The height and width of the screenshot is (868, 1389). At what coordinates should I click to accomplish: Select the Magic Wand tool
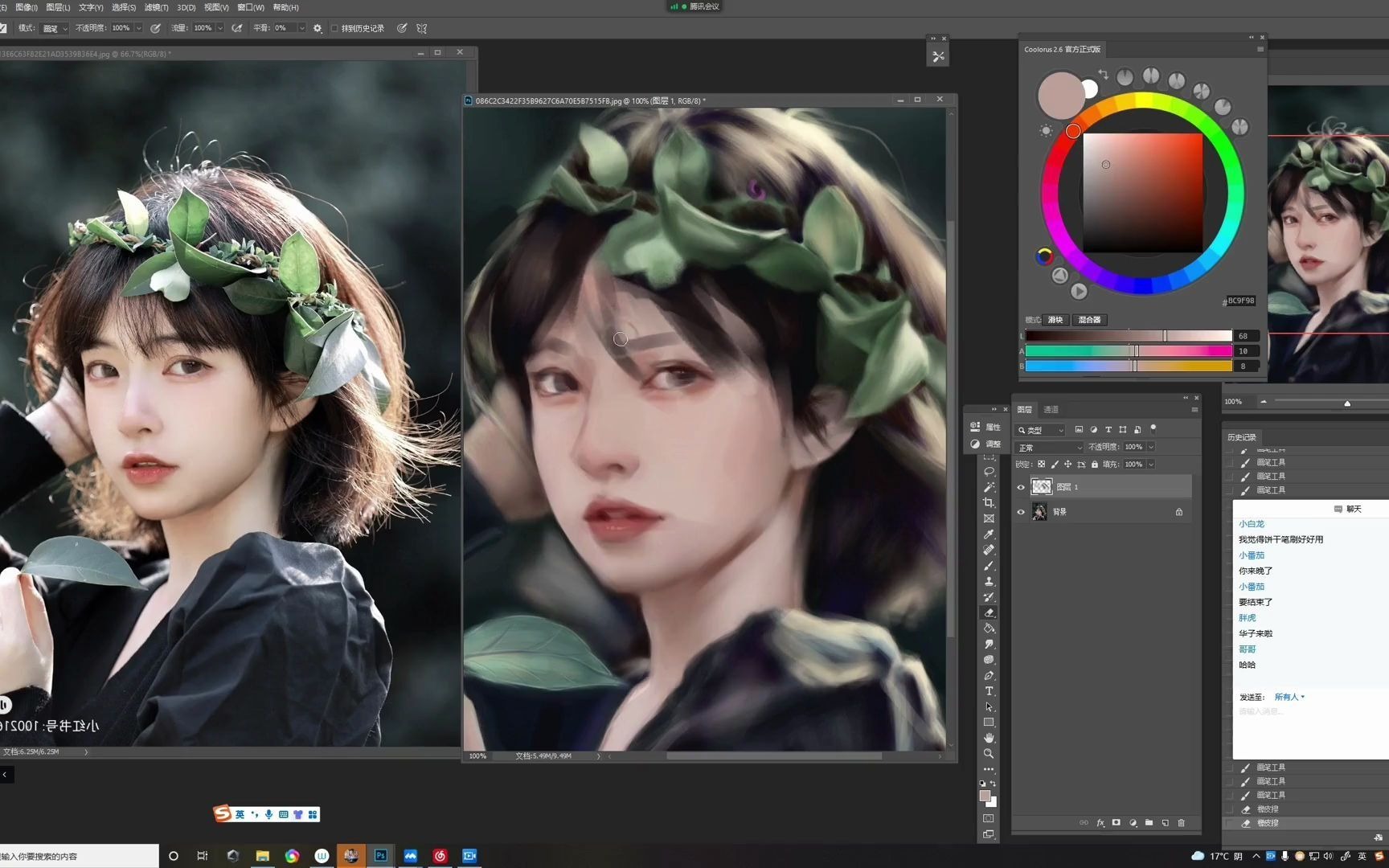click(x=989, y=487)
